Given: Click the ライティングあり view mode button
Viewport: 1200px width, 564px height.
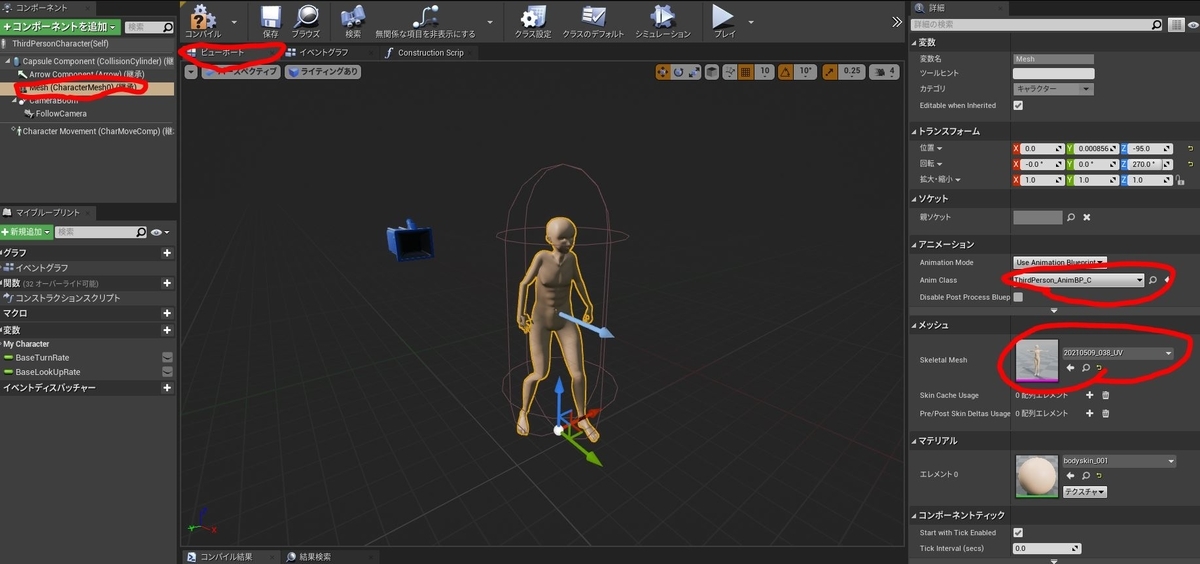Looking at the screenshot, I should click(x=322, y=72).
